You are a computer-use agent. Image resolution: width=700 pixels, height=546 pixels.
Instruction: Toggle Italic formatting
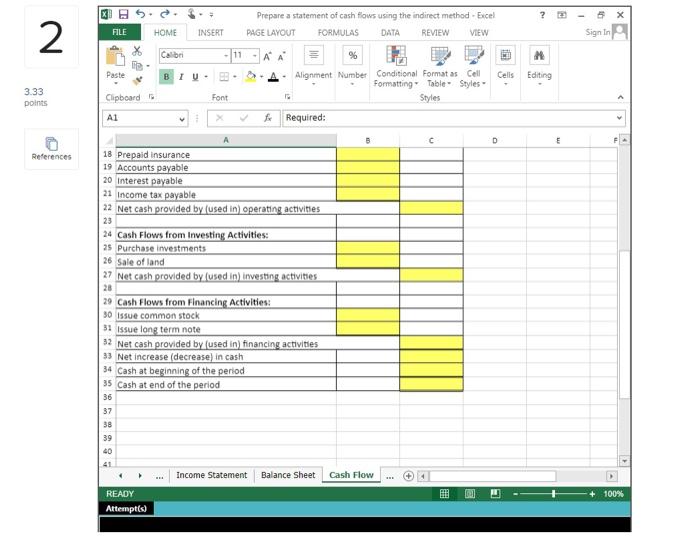coord(181,77)
